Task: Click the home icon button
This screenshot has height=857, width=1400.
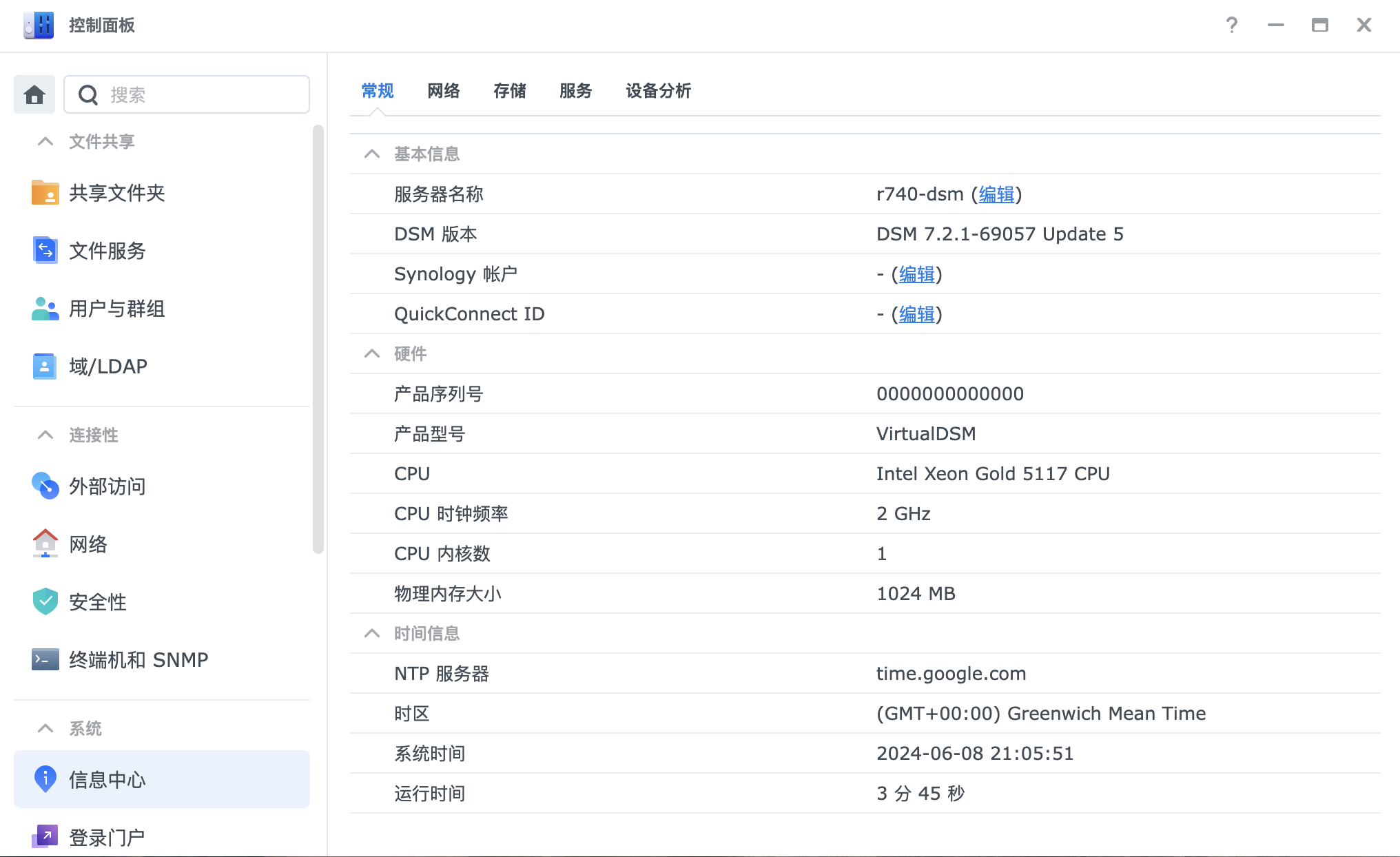Action: pos(34,94)
